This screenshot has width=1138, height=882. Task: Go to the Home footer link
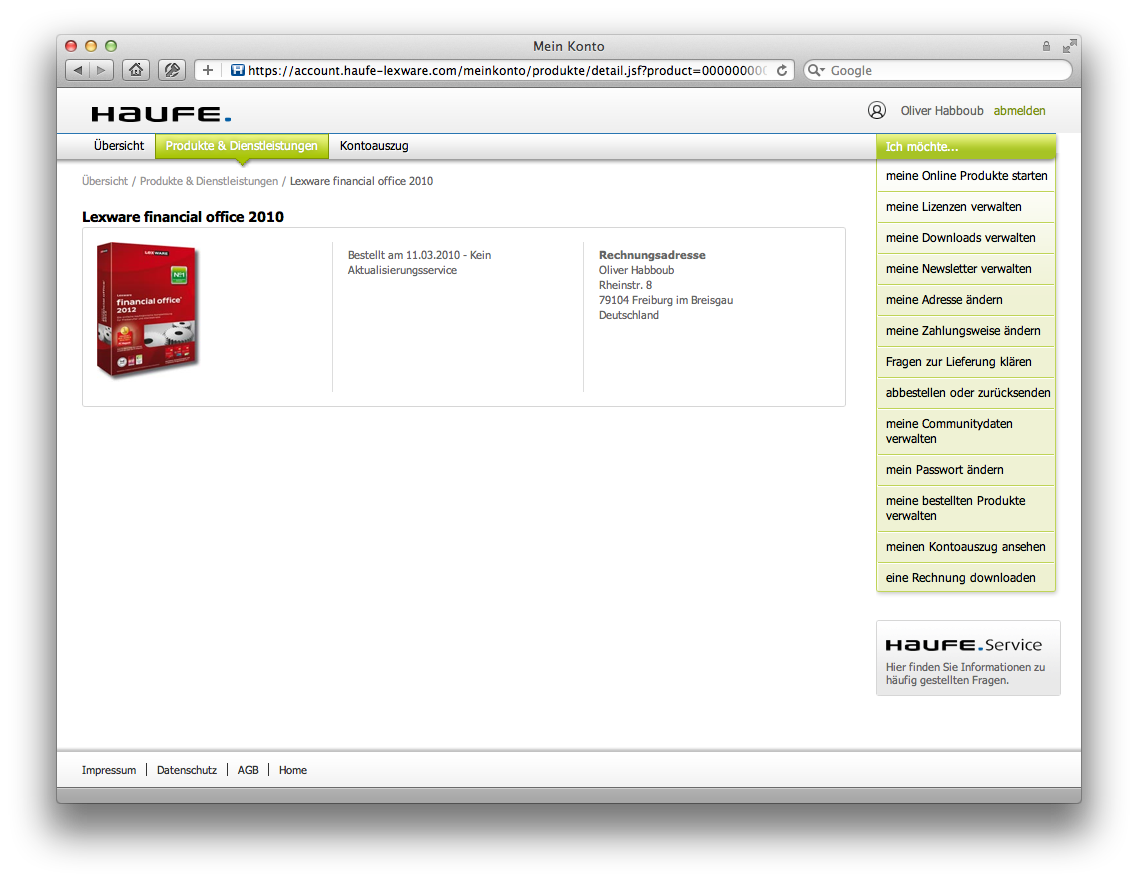292,770
